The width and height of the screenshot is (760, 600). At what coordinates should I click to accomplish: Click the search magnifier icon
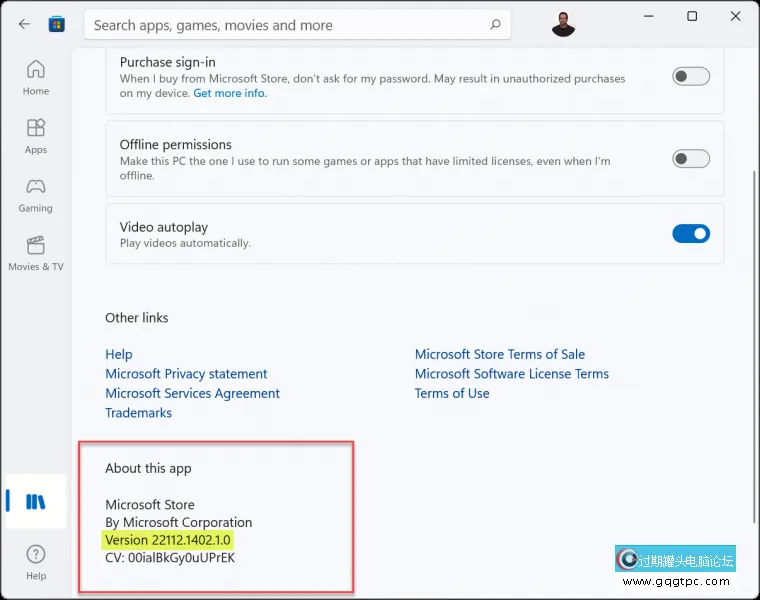coord(494,25)
